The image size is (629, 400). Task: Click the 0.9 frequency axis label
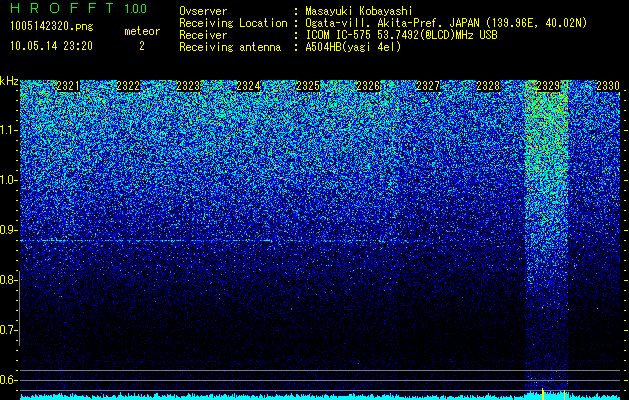coord(7,230)
